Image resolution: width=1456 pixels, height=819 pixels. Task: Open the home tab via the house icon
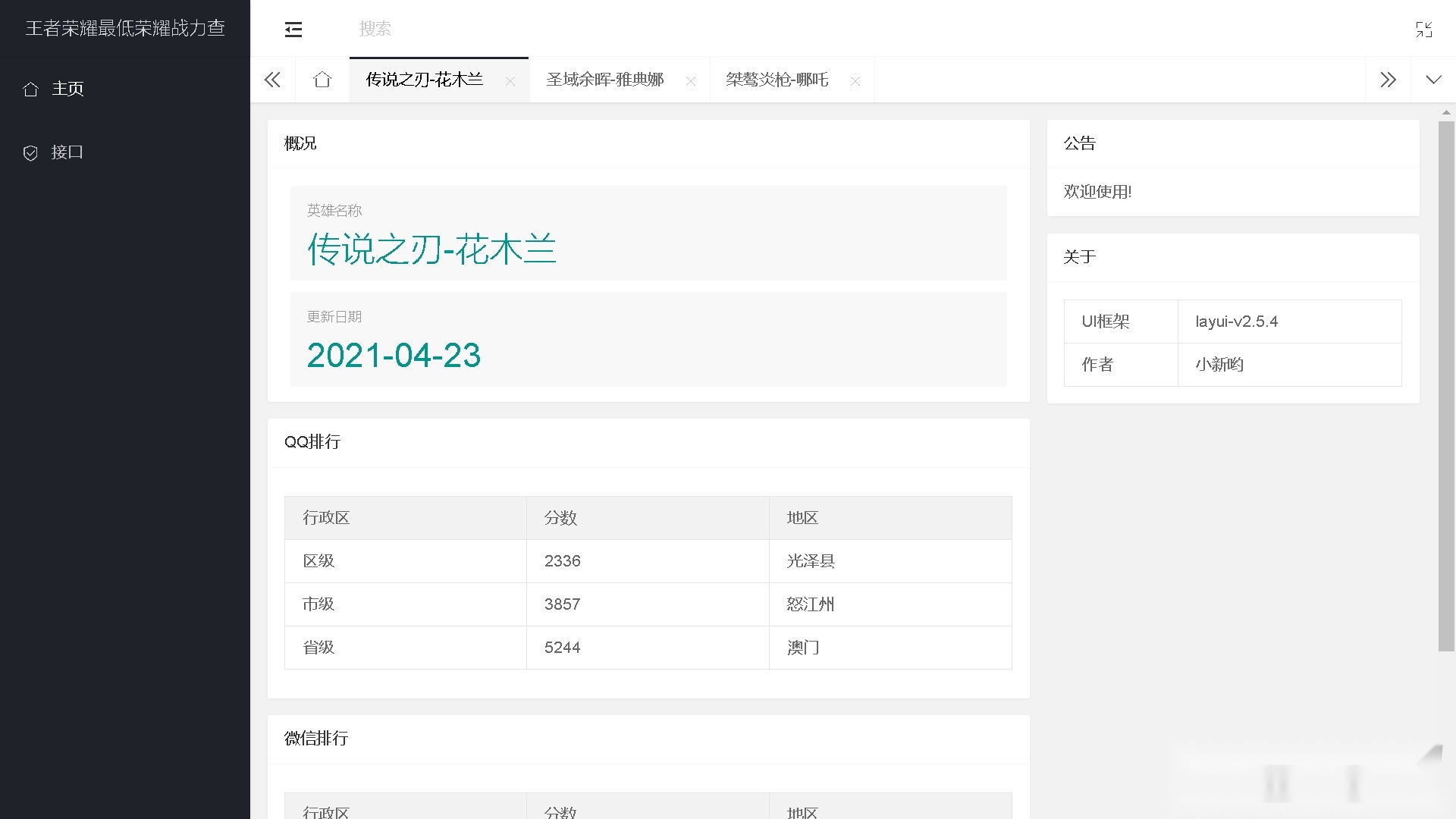322,80
